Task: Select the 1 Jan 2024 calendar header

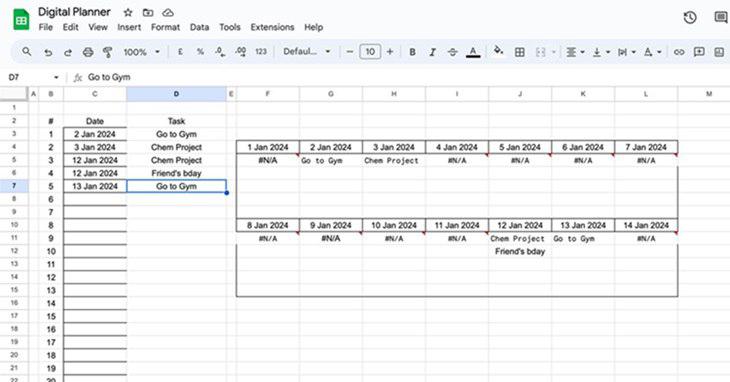Action: point(268,147)
